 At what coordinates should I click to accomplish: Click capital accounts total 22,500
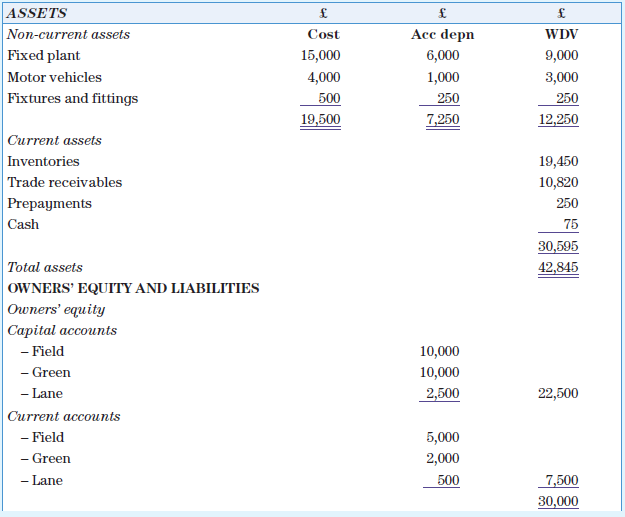click(x=558, y=393)
